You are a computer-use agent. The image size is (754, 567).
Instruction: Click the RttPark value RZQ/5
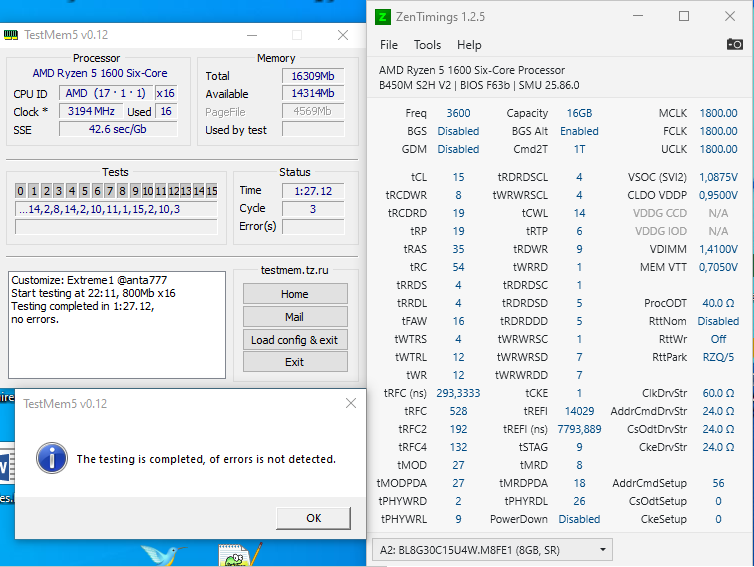click(x=718, y=357)
